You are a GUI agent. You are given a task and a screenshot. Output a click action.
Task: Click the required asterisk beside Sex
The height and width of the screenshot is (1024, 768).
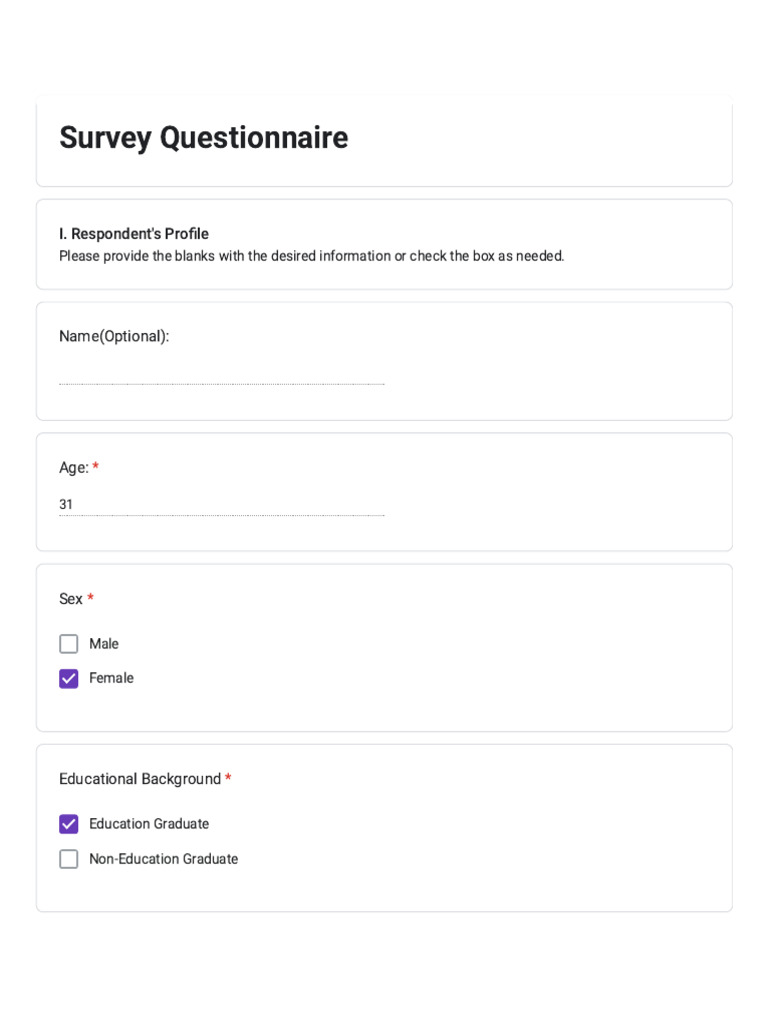(x=91, y=599)
